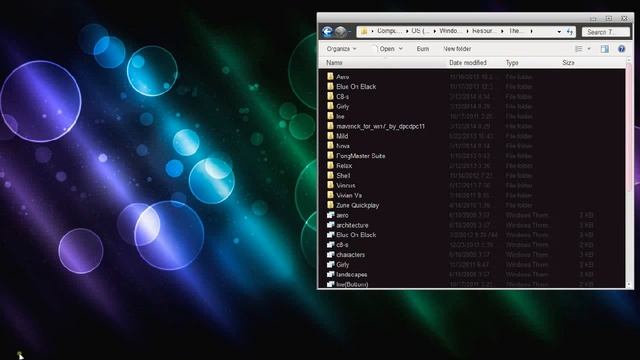The height and width of the screenshot is (360, 640).
Task: Select the Girly folder name
Action: [x=342, y=106]
